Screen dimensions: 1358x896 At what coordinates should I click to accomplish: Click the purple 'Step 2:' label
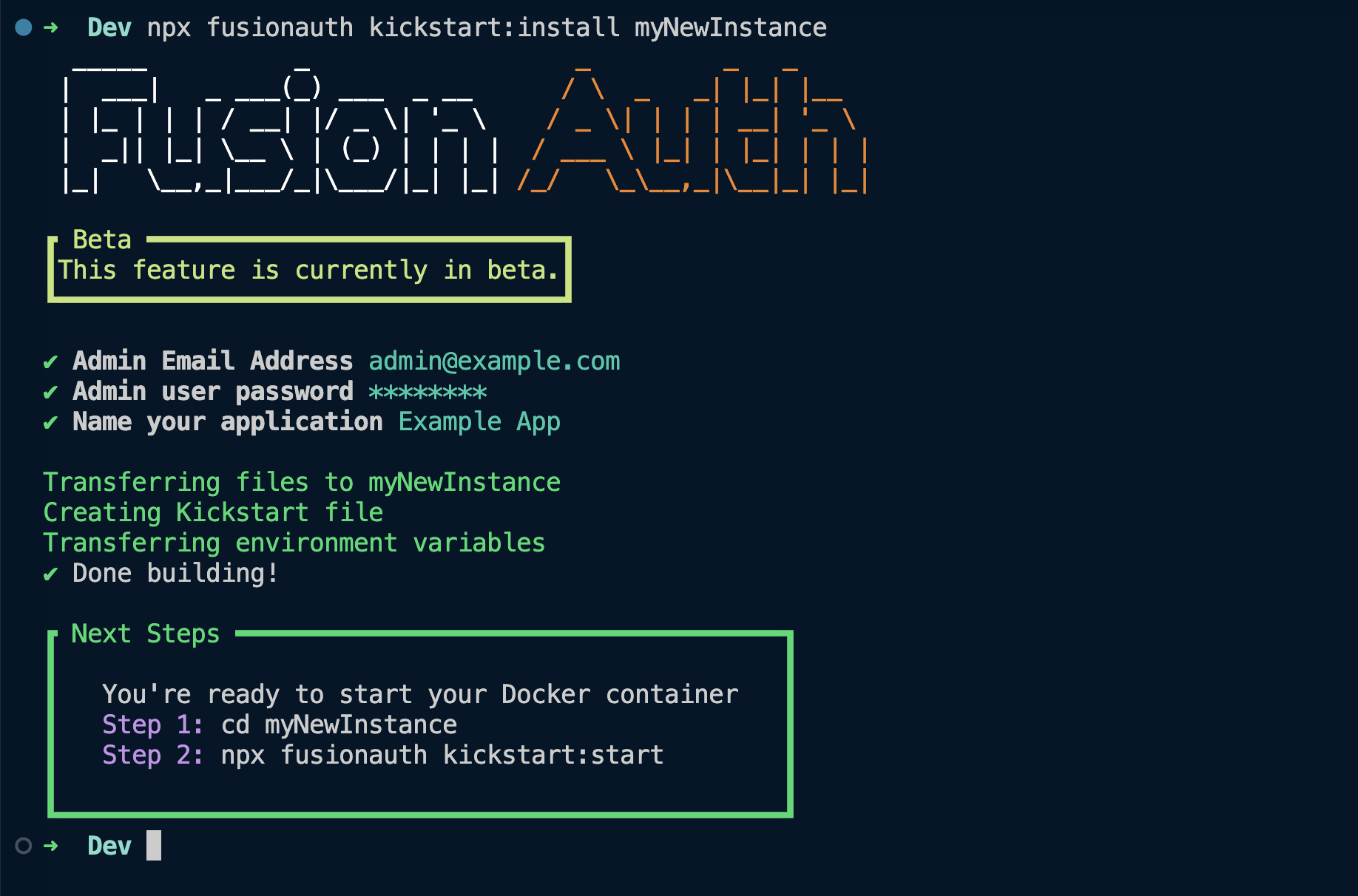coord(152,755)
